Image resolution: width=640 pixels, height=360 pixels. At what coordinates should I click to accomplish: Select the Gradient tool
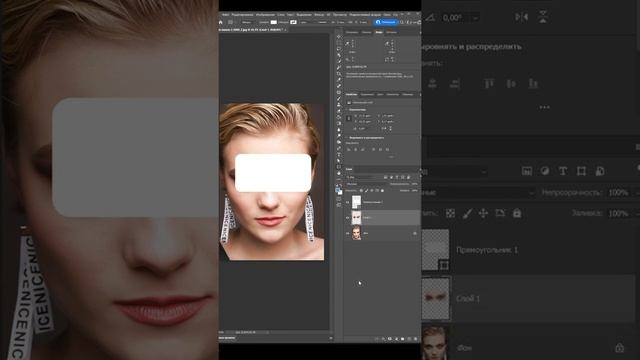(x=339, y=123)
